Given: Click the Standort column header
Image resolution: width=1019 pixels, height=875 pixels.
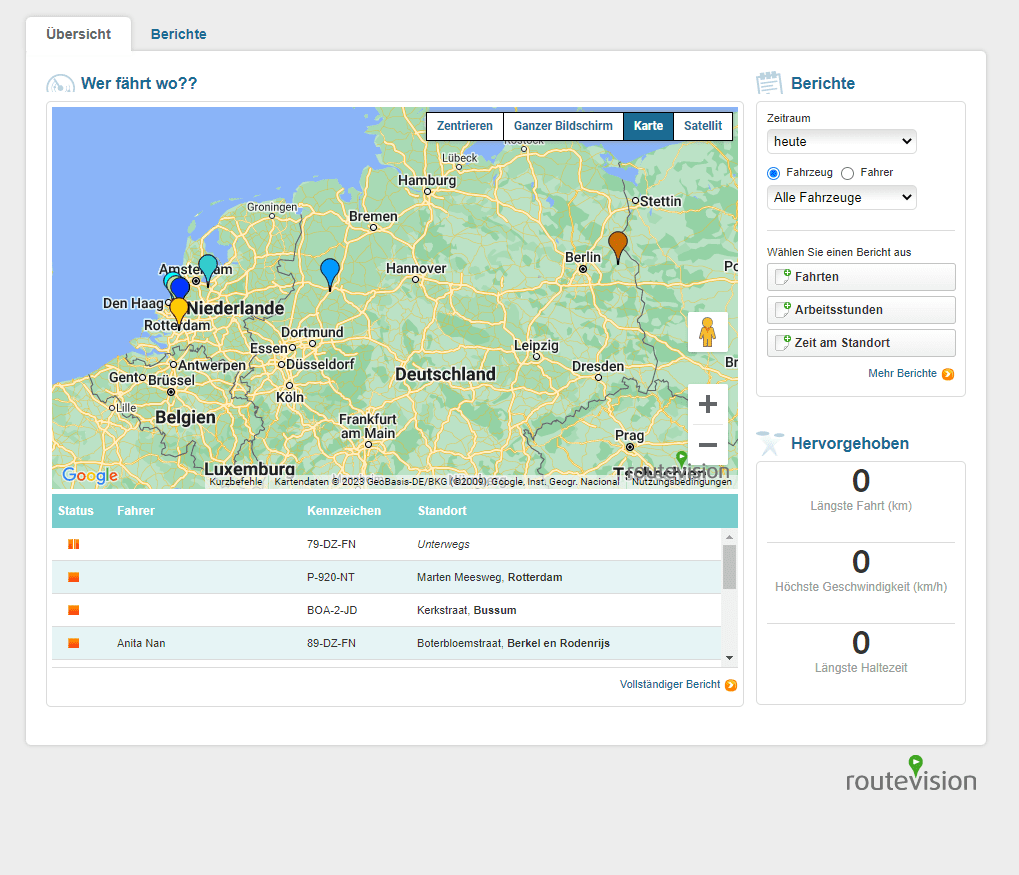Looking at the screenshot, I should coord(442,511).
